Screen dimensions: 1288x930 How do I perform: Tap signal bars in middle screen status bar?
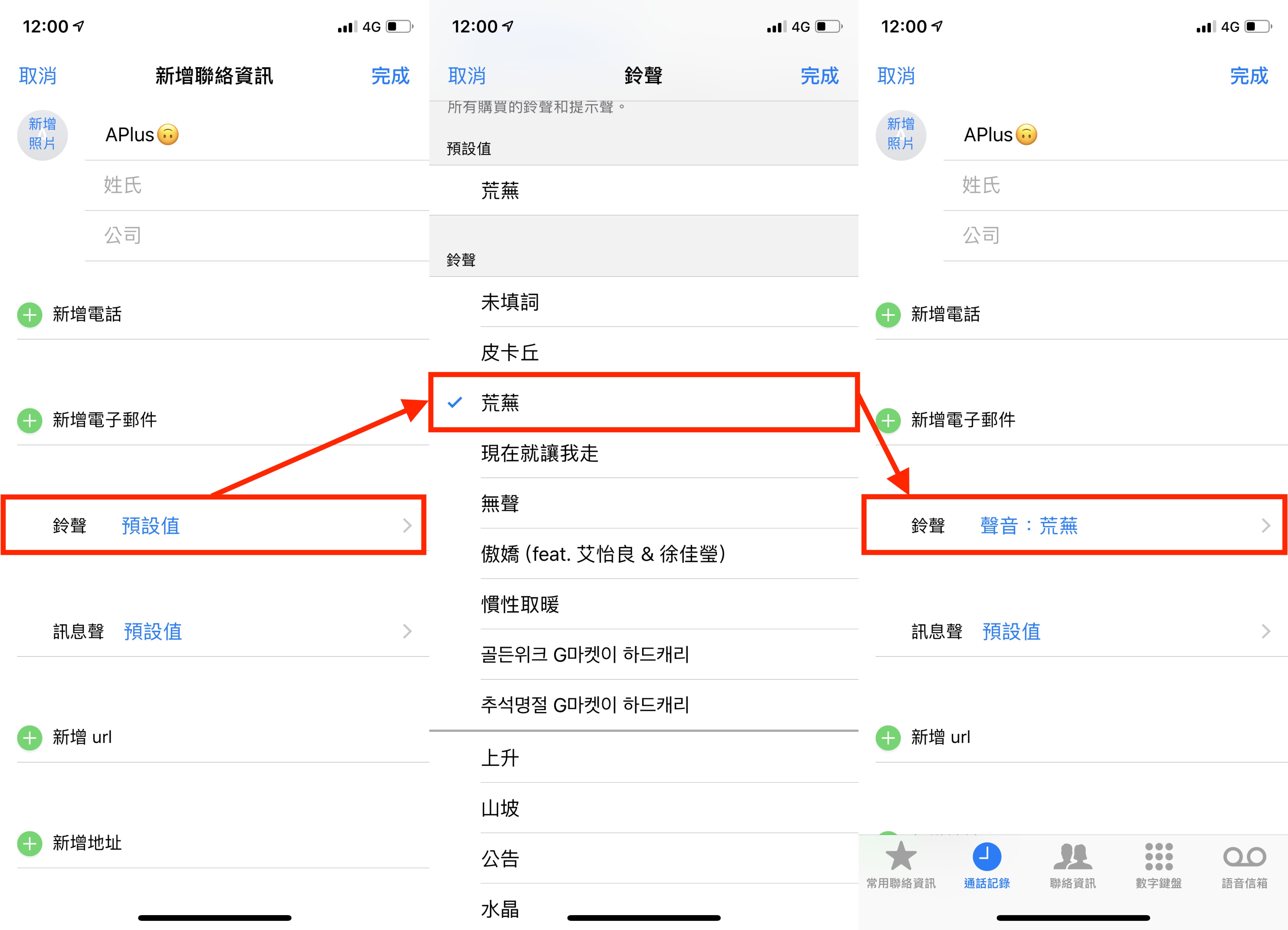[777, 27]
